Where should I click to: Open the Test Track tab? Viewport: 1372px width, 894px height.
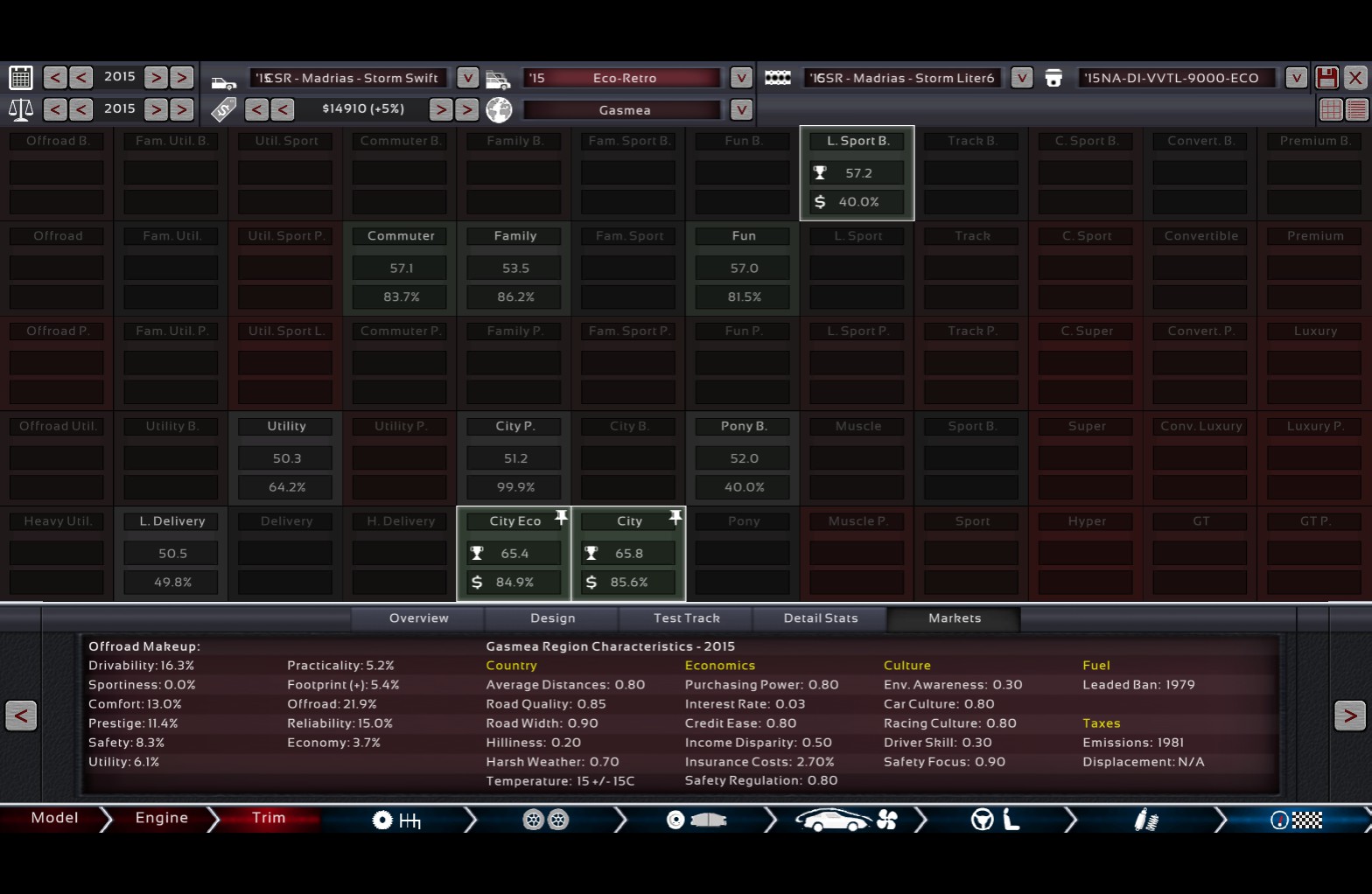(686, 618)
